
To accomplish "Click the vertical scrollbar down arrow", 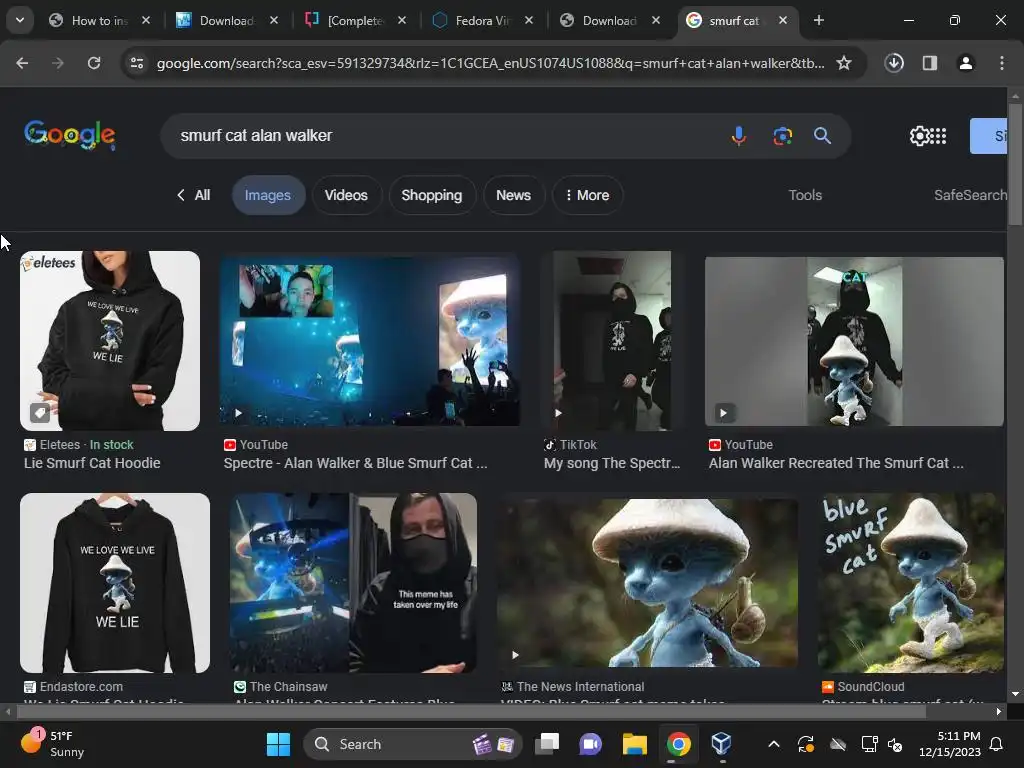I will point(1015,694).
